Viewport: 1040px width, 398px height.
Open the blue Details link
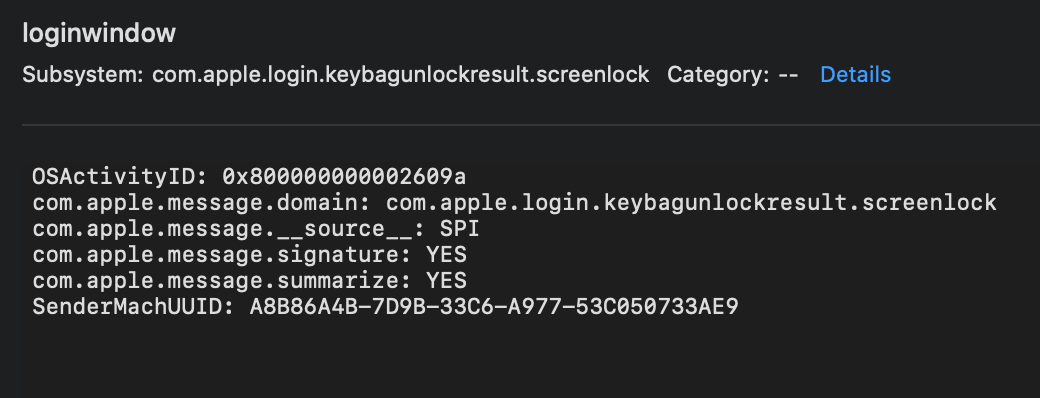pos(855,74)
